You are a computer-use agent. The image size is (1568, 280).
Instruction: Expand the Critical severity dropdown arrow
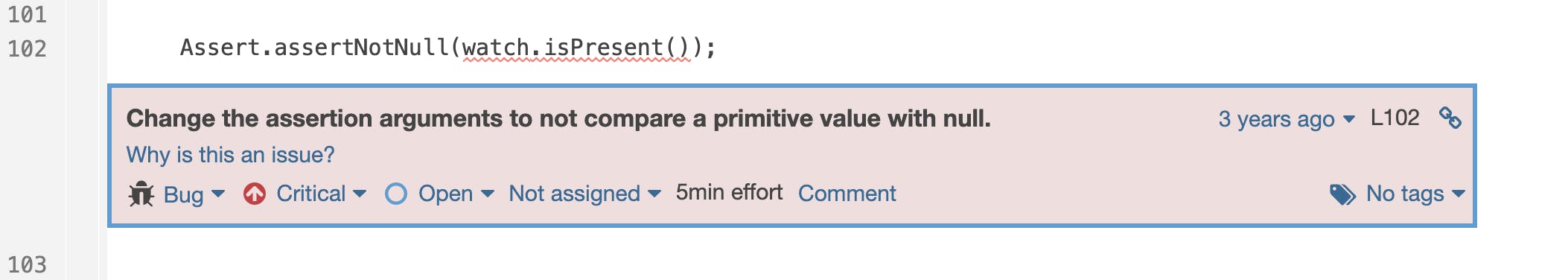(x=360, y=194)
